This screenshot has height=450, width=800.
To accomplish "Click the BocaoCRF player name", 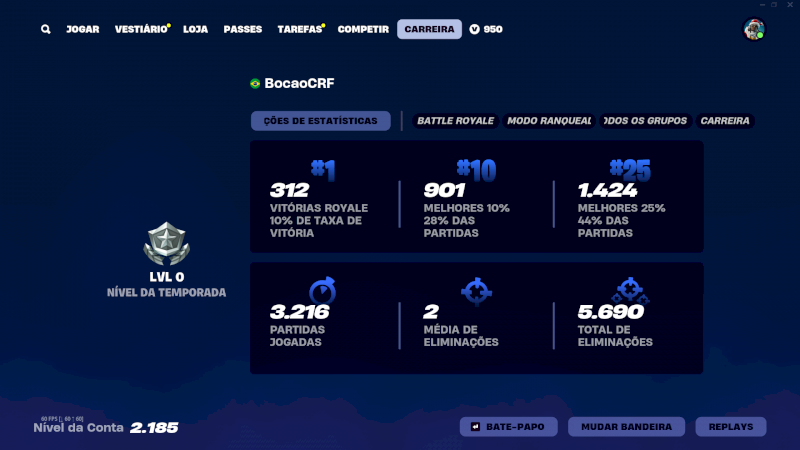I will (299, 83).
